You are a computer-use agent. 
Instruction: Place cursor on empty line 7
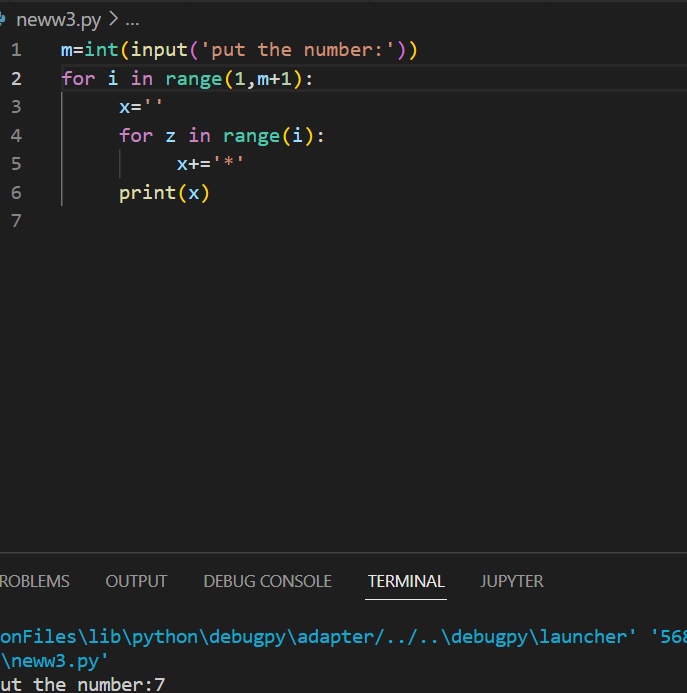[x=200, y=221]
